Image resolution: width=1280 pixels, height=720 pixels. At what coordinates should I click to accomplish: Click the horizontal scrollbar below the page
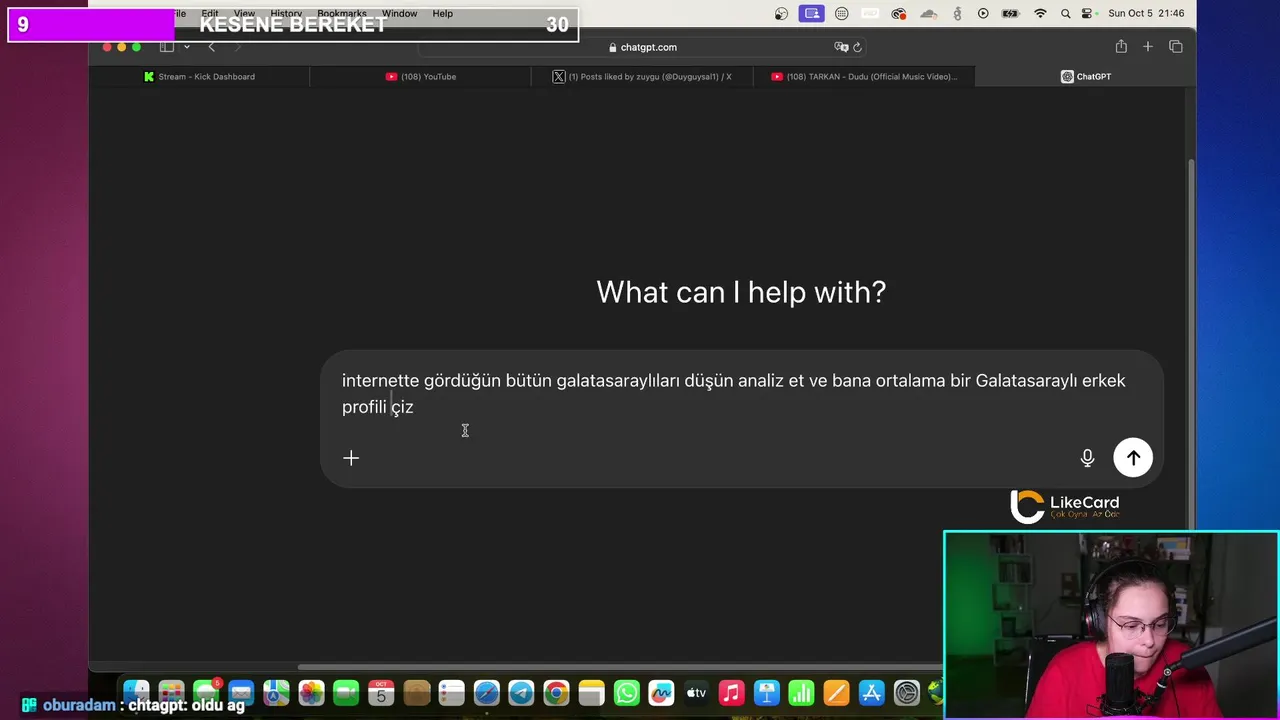[x=620, y=667]
